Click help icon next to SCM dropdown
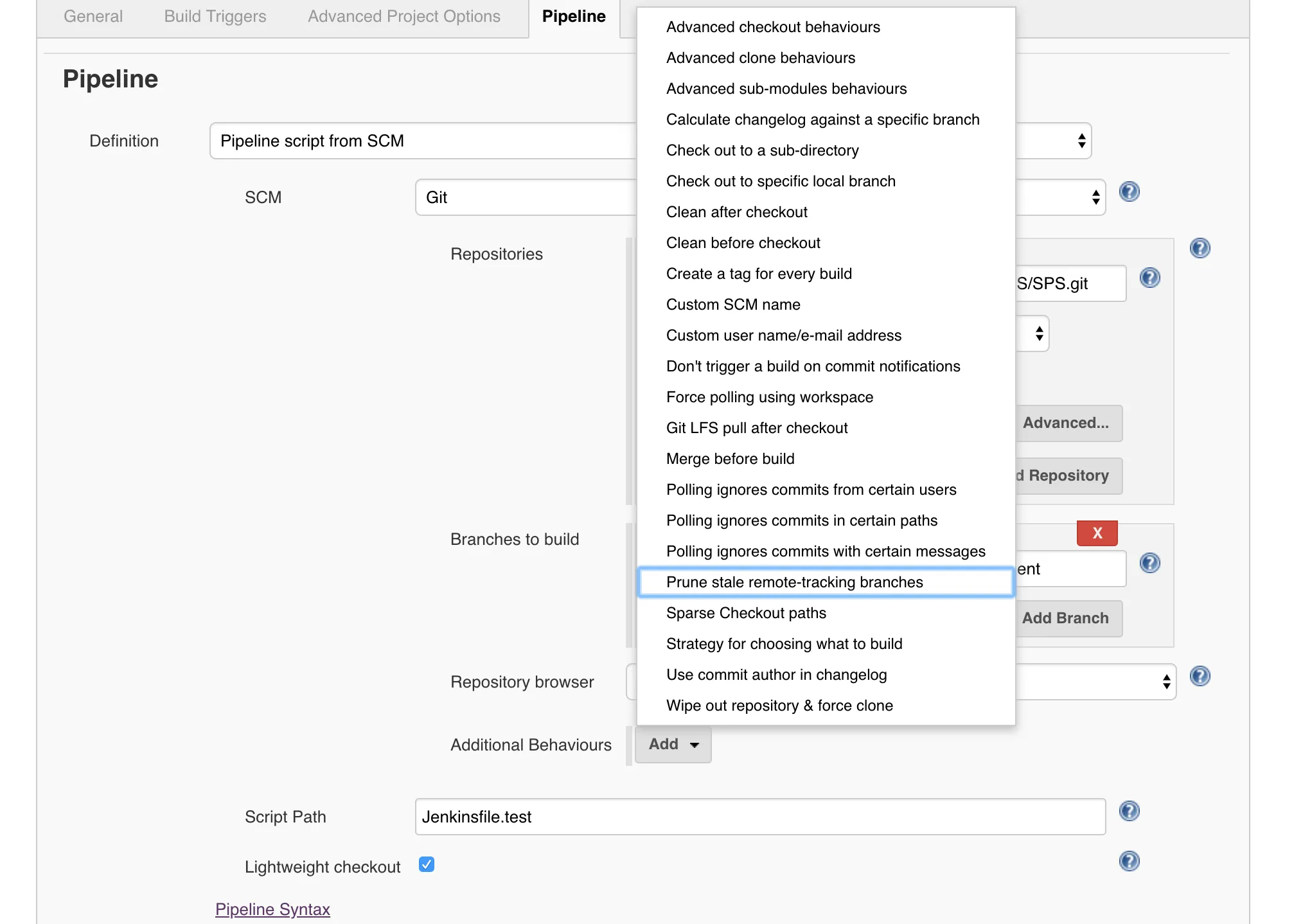1294x924 pixels. [x=1129, y=191]
